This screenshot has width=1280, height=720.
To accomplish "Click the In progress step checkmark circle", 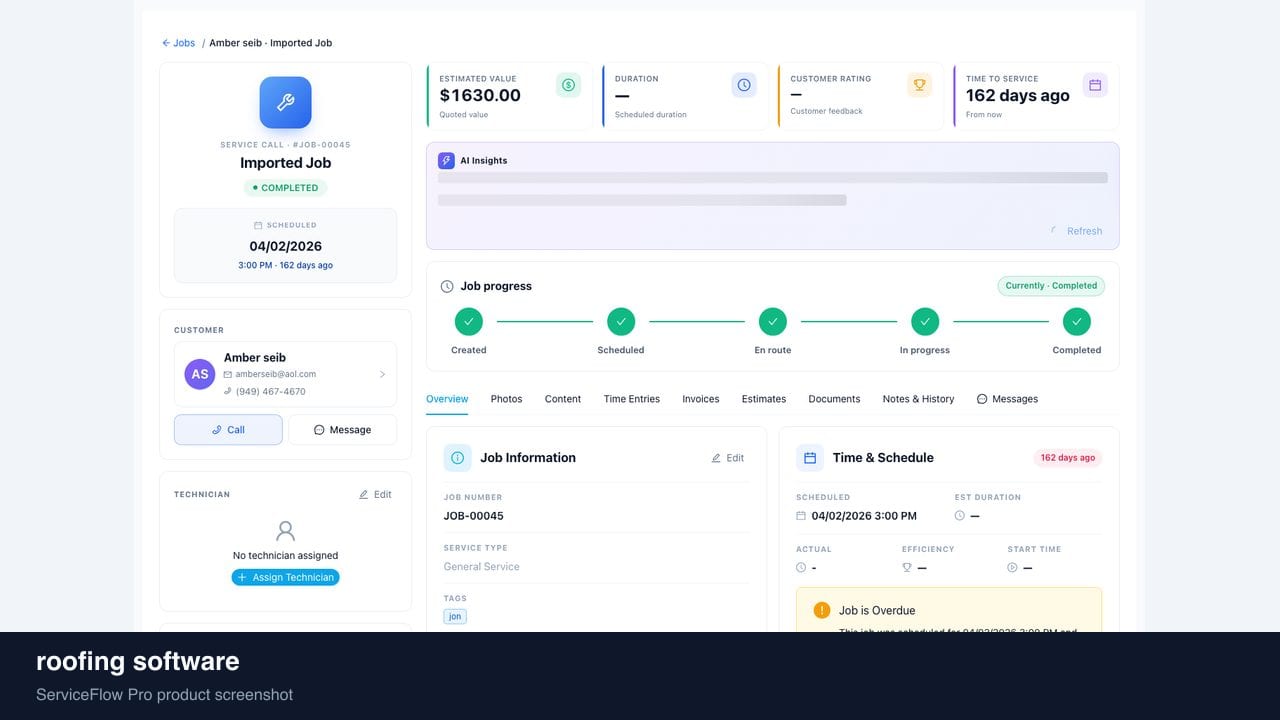I will 925,322.
